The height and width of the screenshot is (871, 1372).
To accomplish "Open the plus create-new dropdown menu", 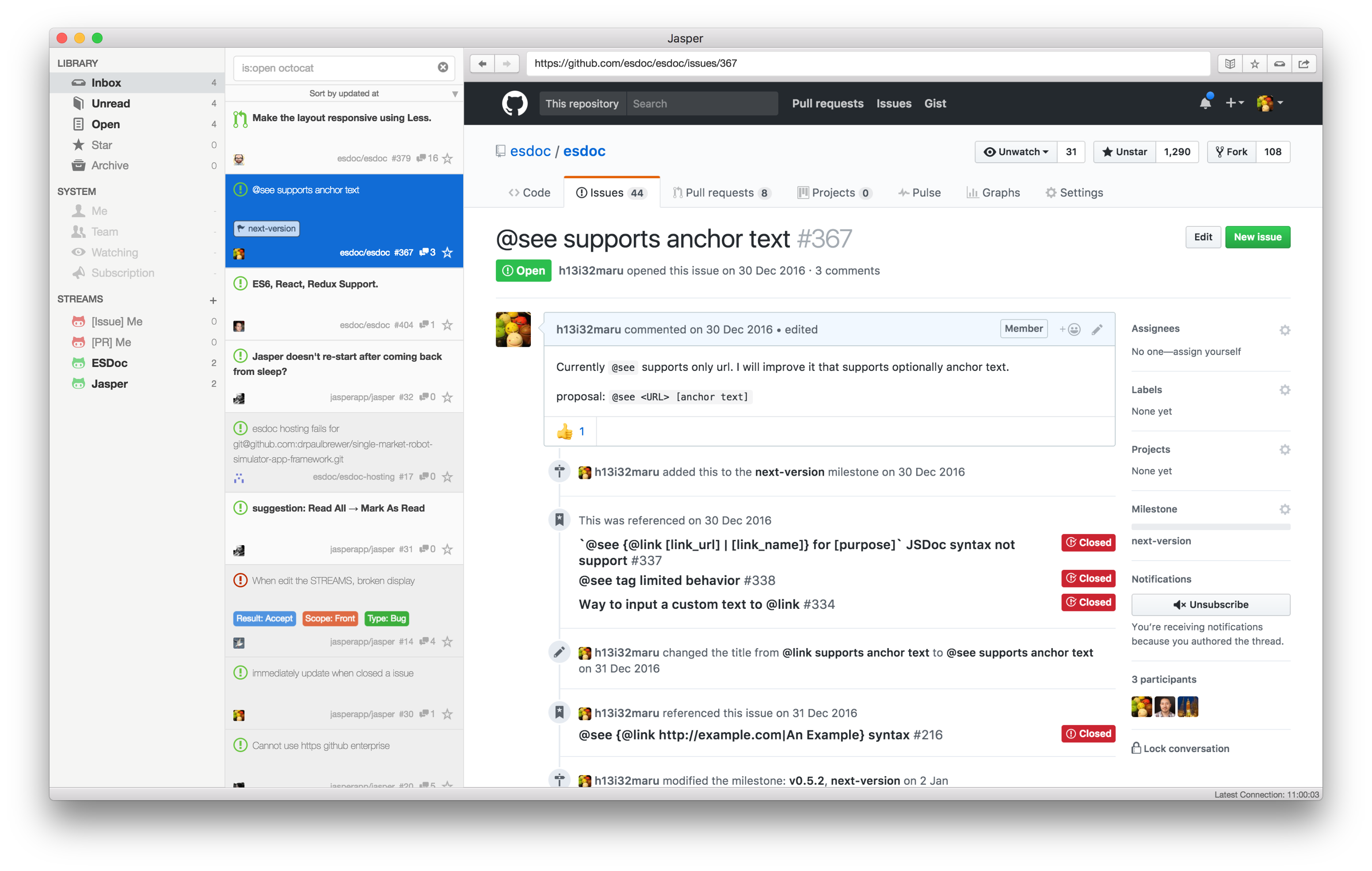I will [1234, 103].
